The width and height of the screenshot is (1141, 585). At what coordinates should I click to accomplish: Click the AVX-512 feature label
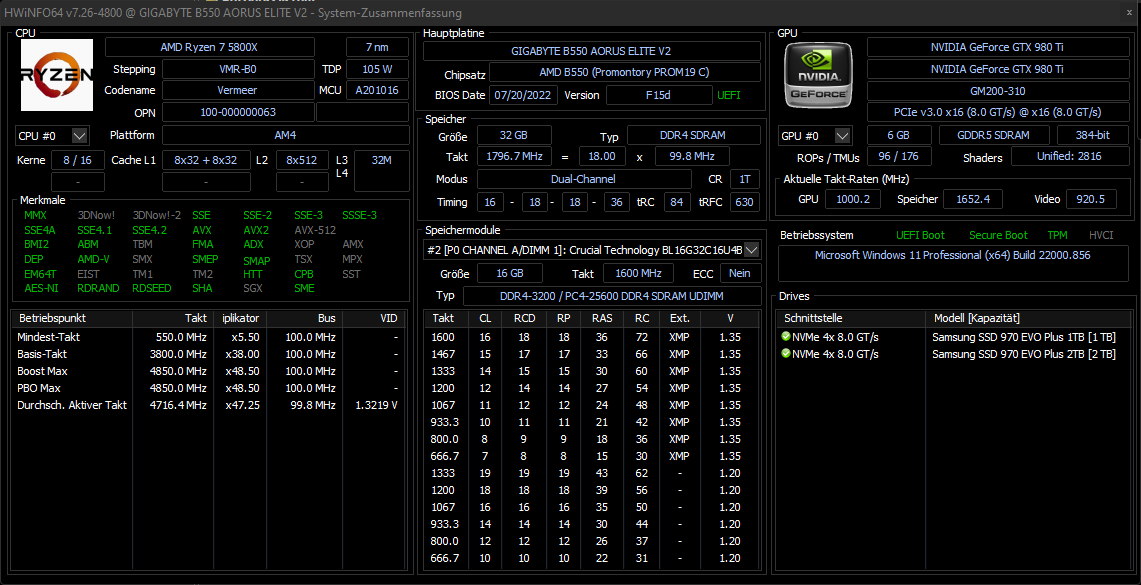pyautogui.click(x=314, y=230)
